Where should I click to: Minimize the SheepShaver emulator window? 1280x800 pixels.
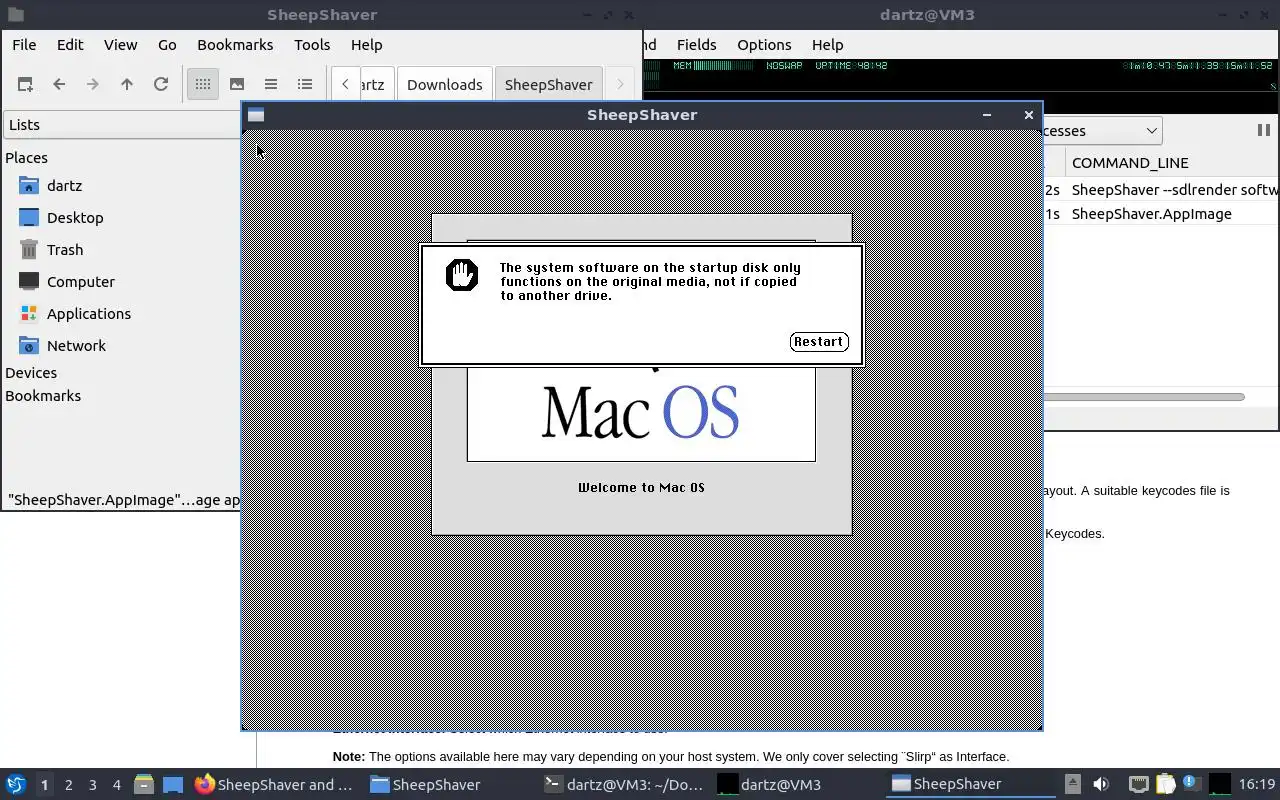point(987,115)
